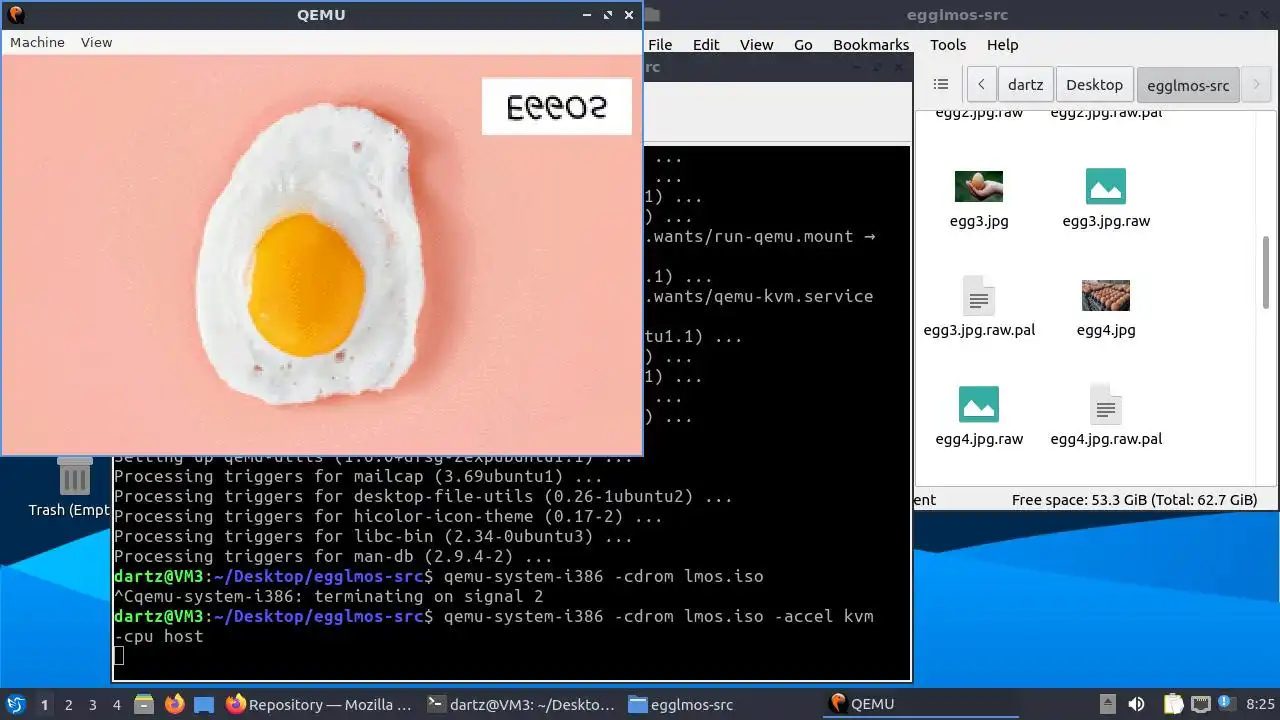This screenshot has height=720, width=1280.
Task: Launch Firefox from taskbar quicklaunch
Action: coord(174,704)
